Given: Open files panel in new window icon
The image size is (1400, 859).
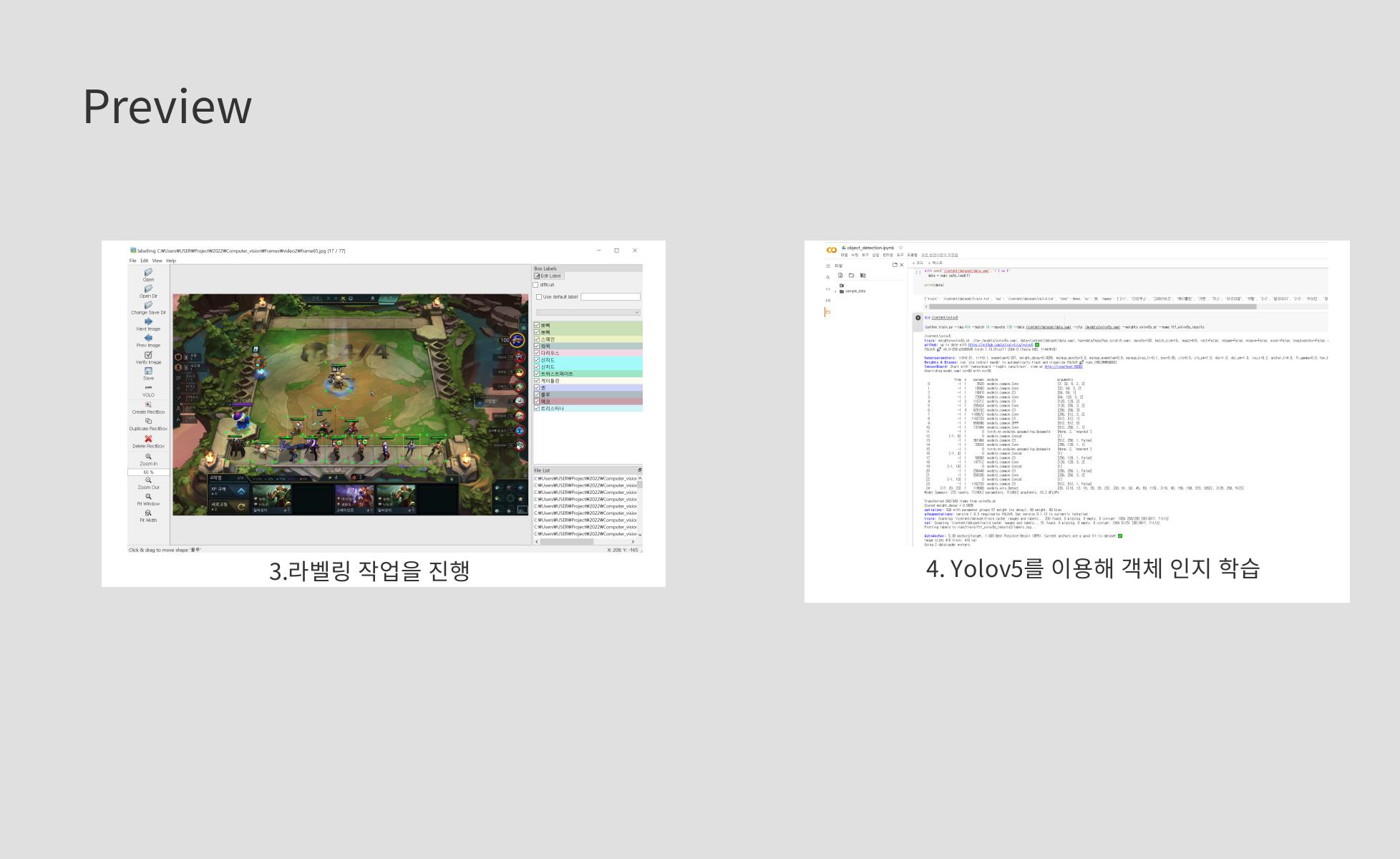Looking at the screenshot, I should click(895, 265).
